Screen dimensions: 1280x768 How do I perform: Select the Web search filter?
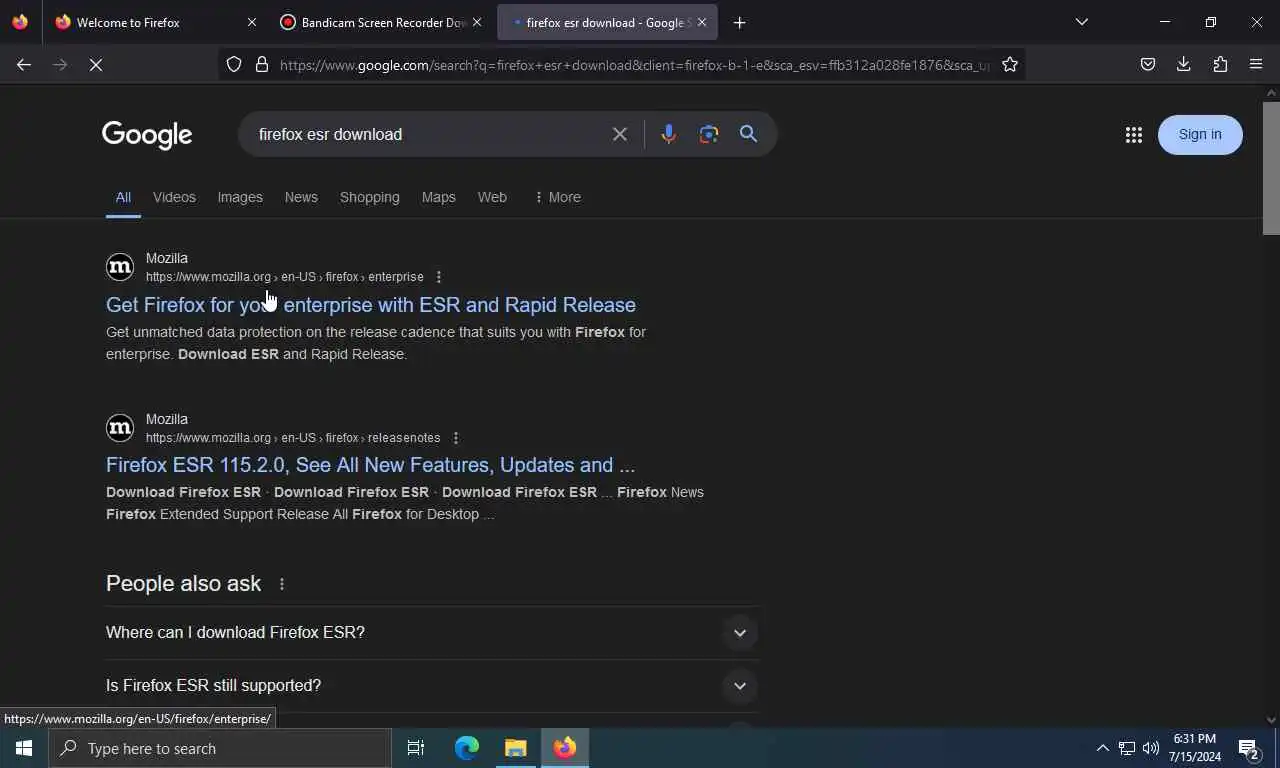tap(492, 197)
